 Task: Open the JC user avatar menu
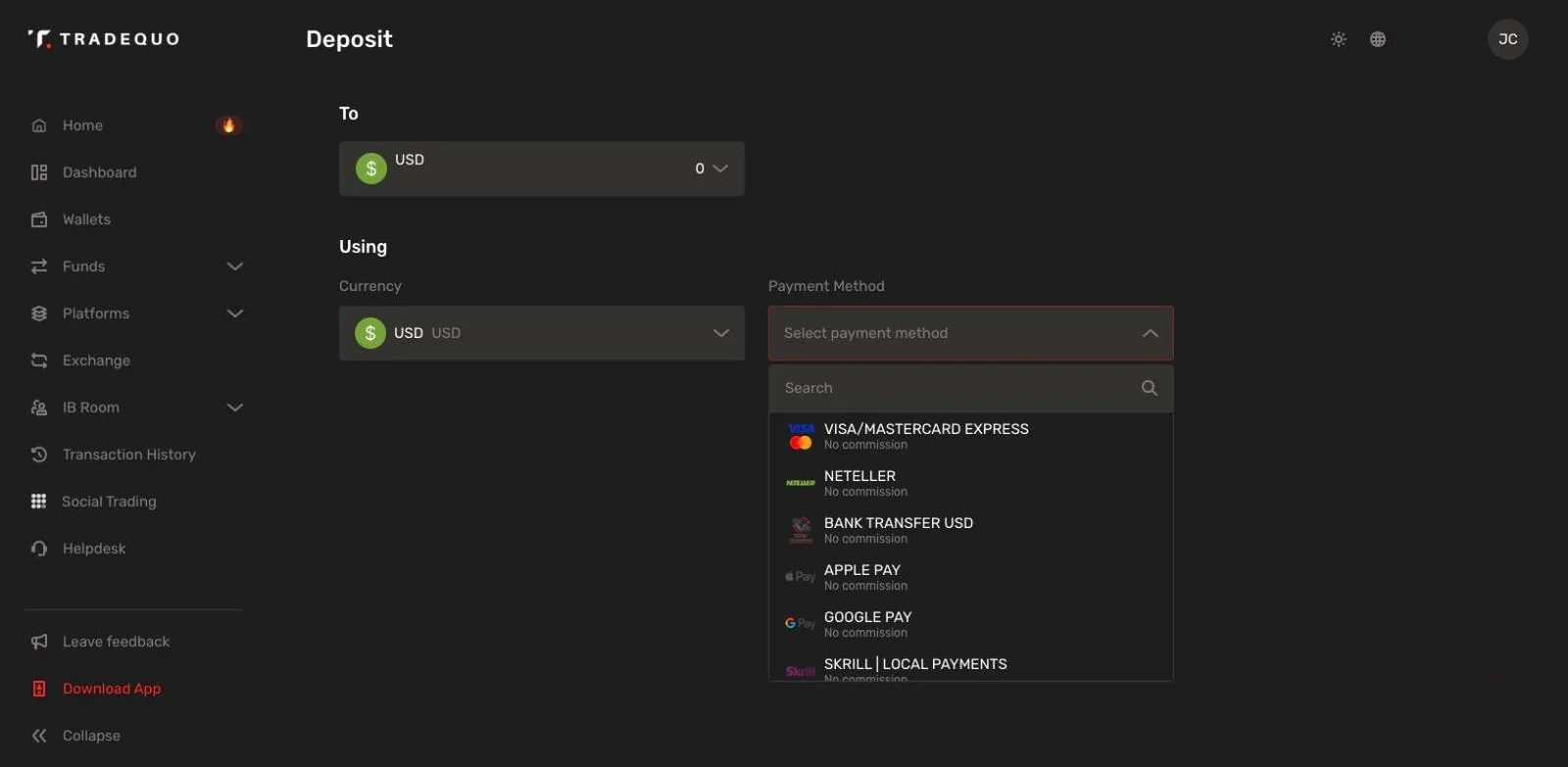pyautogui.click(x=1508, y=39)
